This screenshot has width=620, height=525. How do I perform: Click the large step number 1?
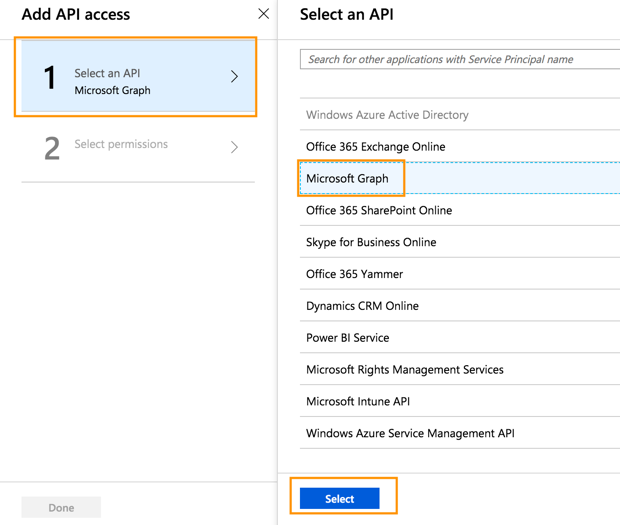coord(49,78)
